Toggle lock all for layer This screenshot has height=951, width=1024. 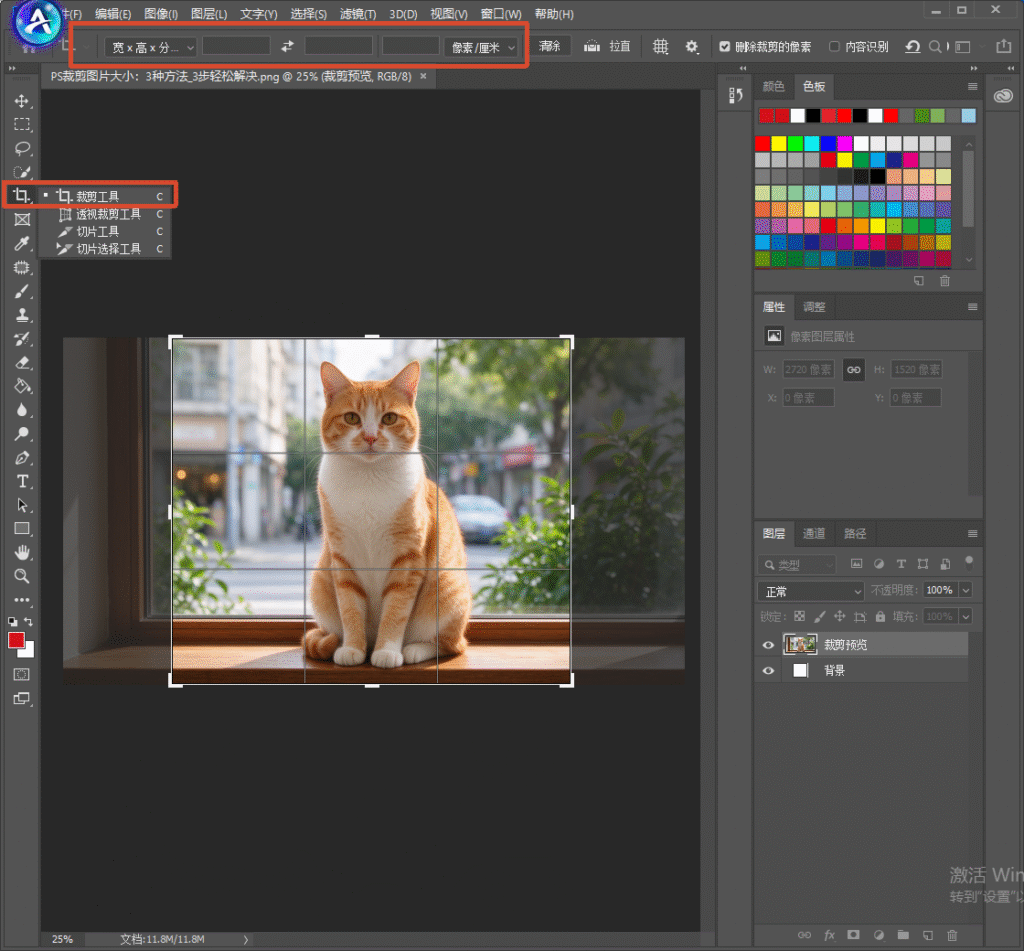pyautogui.click(x=880, y=616)
